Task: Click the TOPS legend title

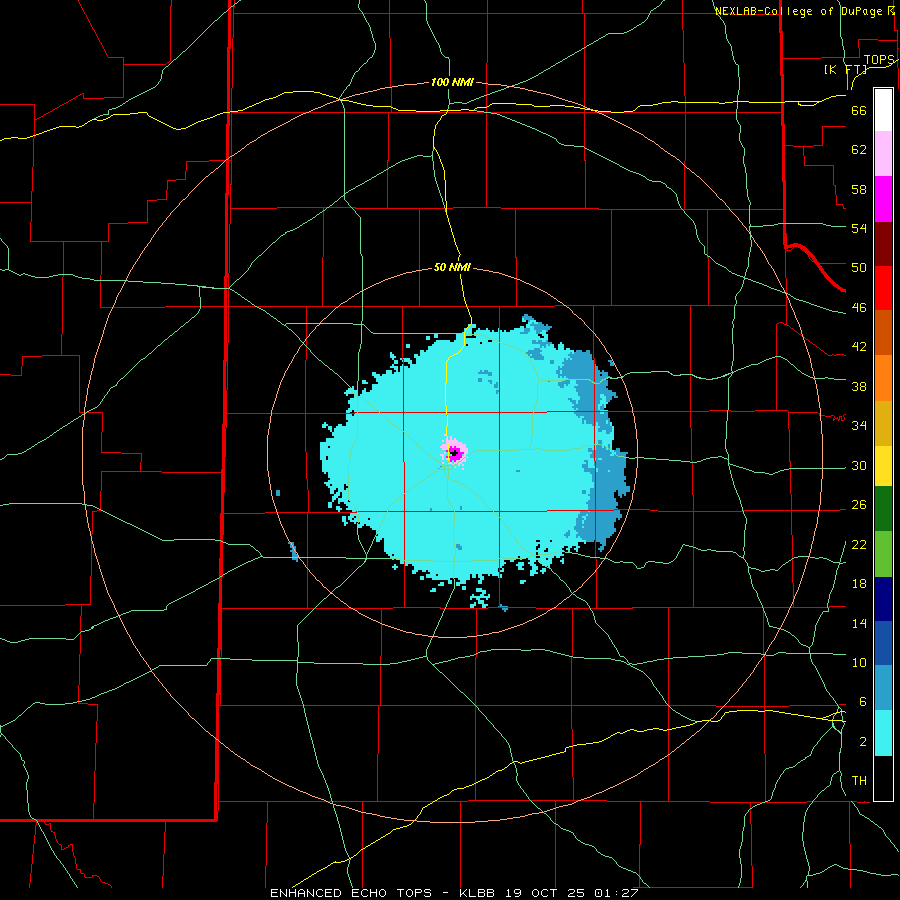Action: click(x=879, y=60)
